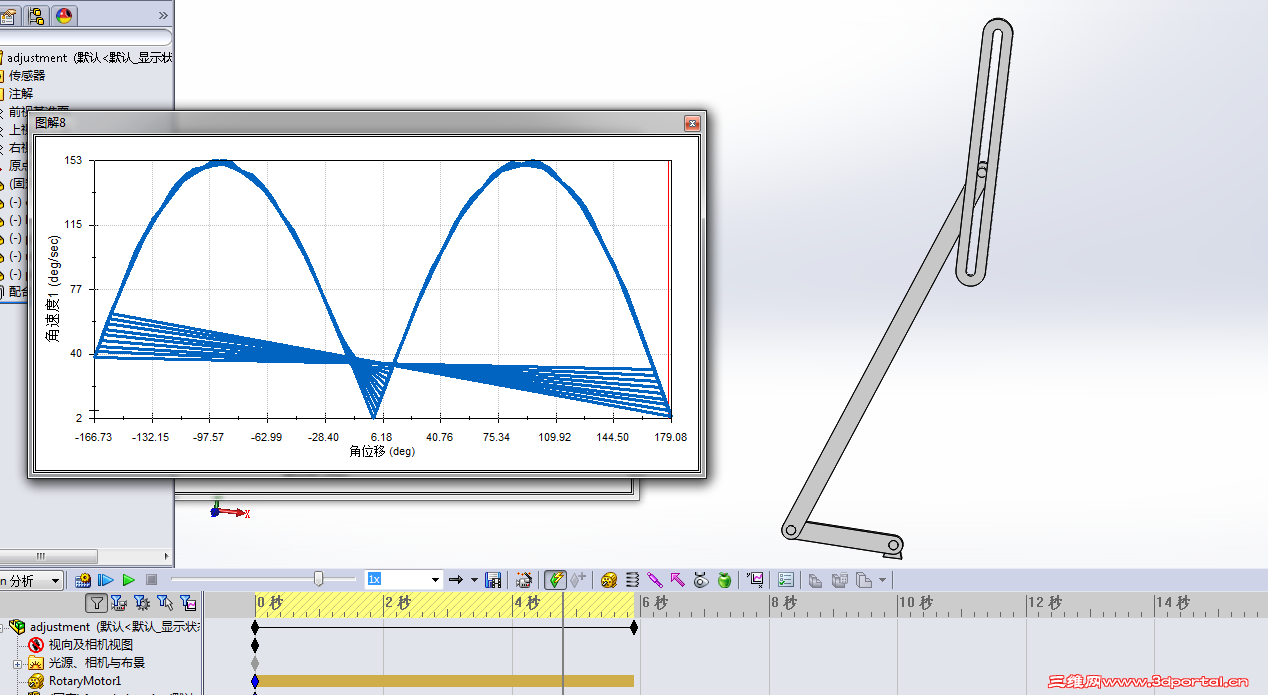Open Motion Study Properties icon
The image size is (1268, 695).
click(x=786, y=580)
